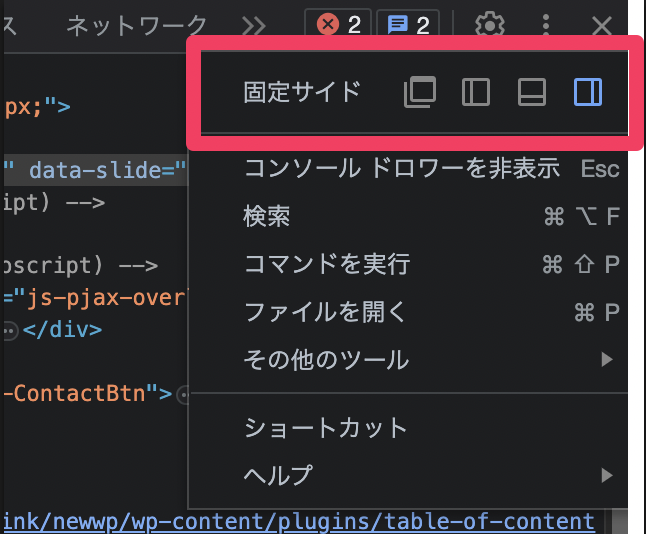
Task: Select the data-slide attribute row
Action: 96,170
